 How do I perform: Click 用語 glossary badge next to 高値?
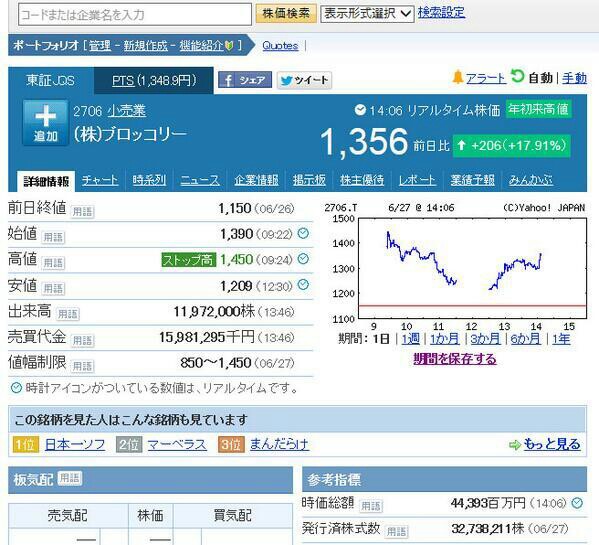click(53, 263)
